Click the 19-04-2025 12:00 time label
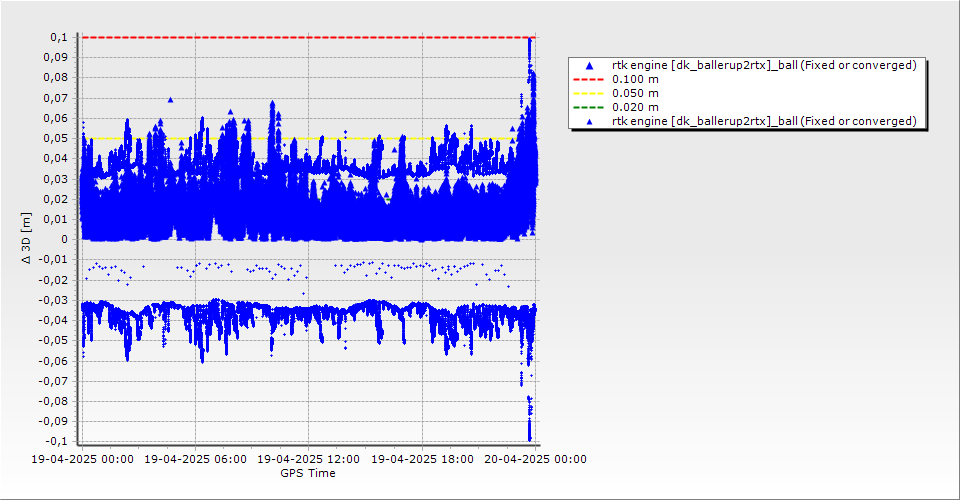The height and width of the screenshot is (500, 960). click(x=308, y=459)
